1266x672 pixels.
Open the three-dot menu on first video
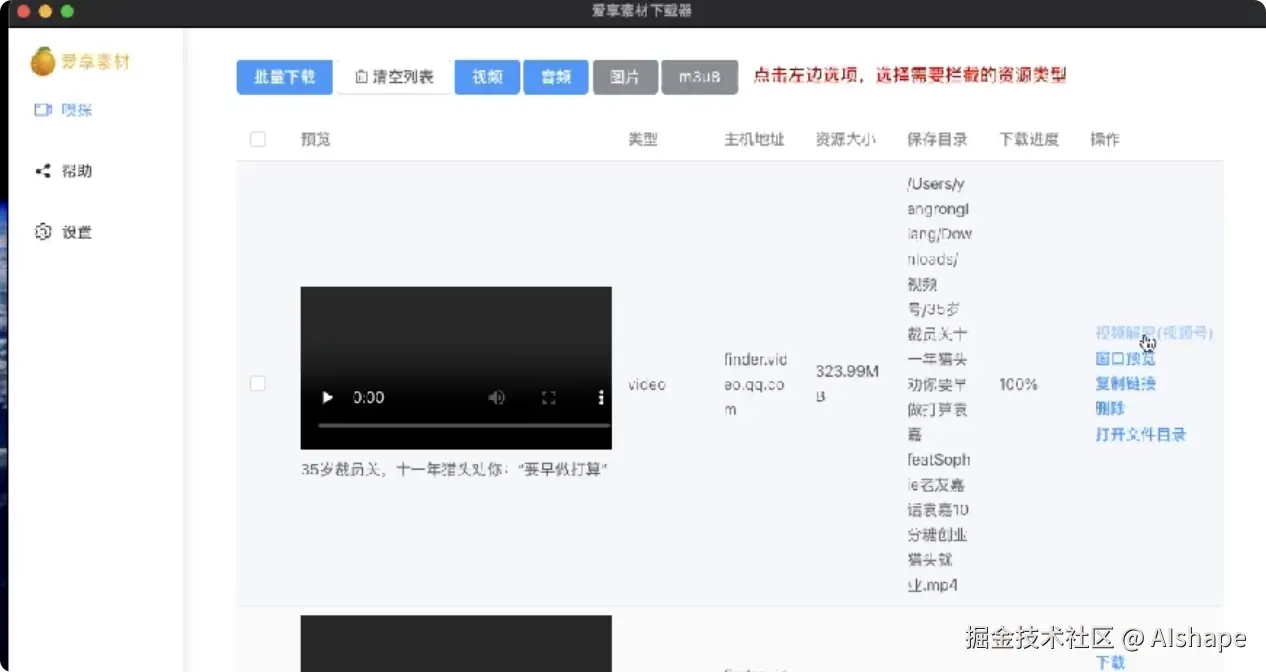click(600, 397)
